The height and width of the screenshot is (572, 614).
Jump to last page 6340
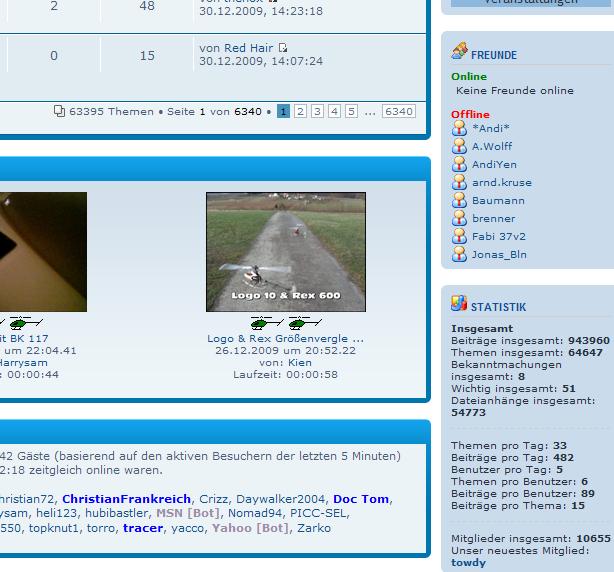[x=399, y=111]
